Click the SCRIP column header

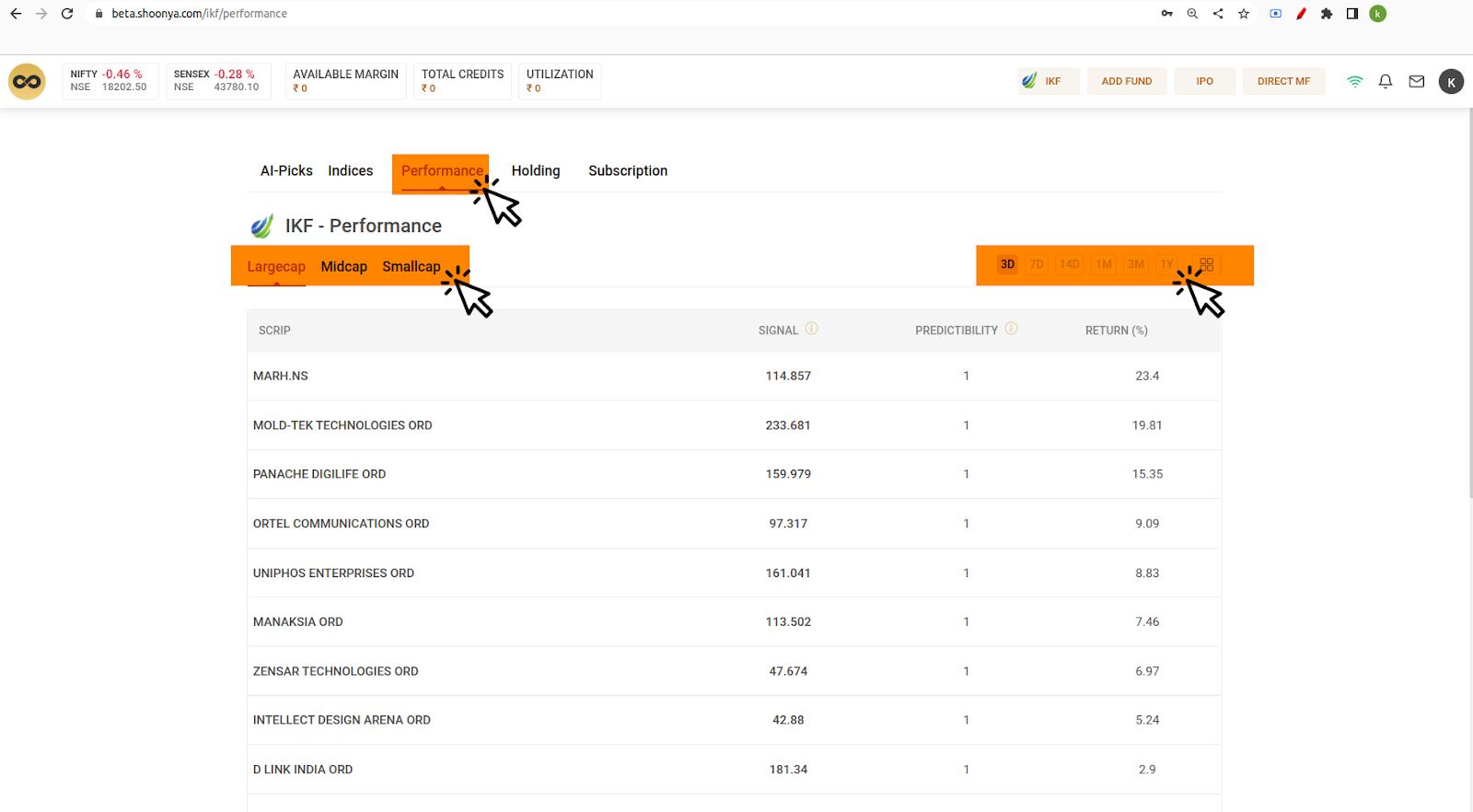274,331
